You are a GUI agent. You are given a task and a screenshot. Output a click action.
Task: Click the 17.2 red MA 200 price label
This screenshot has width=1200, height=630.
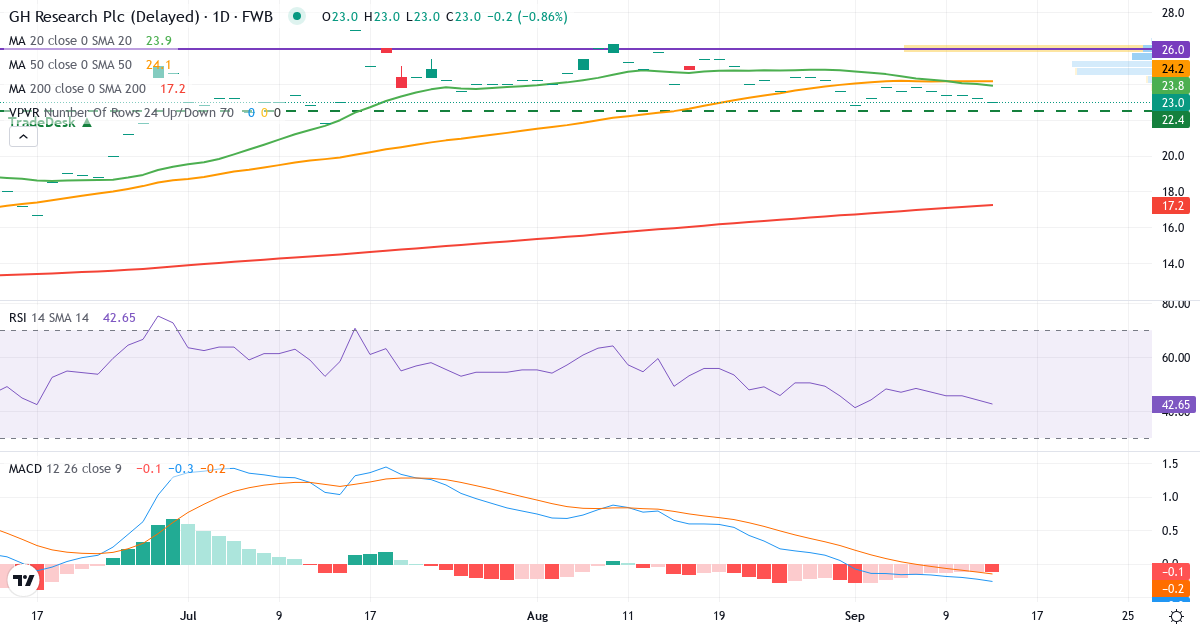coord(1172,205)
